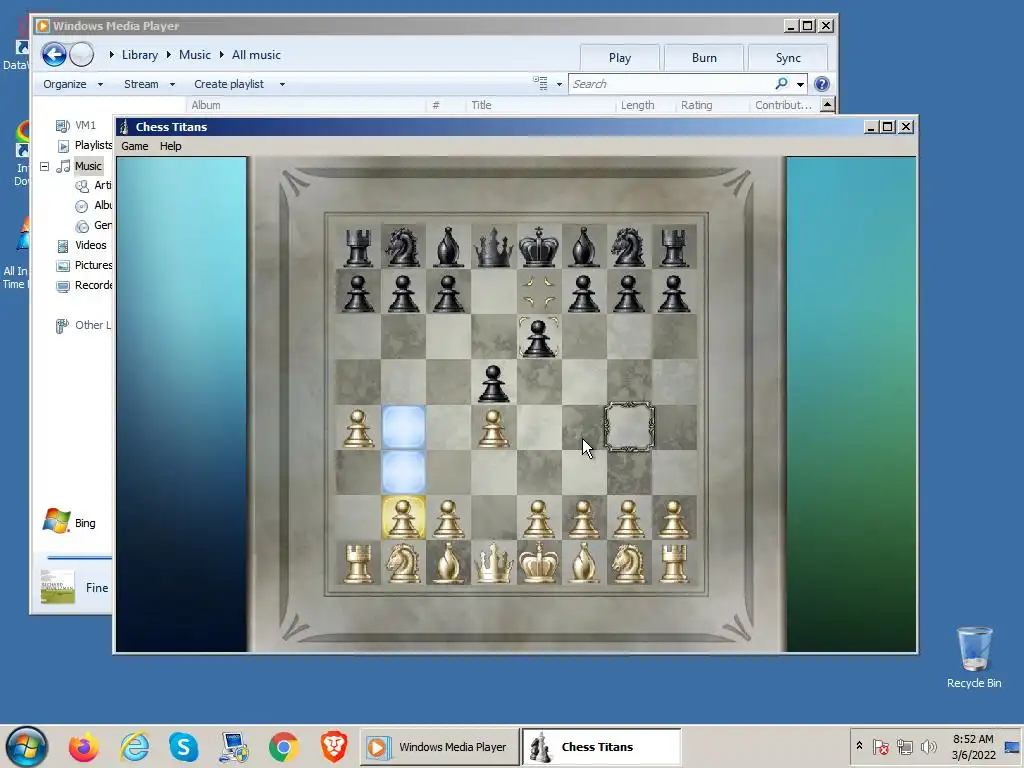Select the white pawn on h2
Screen dimensions: 1024x768
tap(674, 519)
